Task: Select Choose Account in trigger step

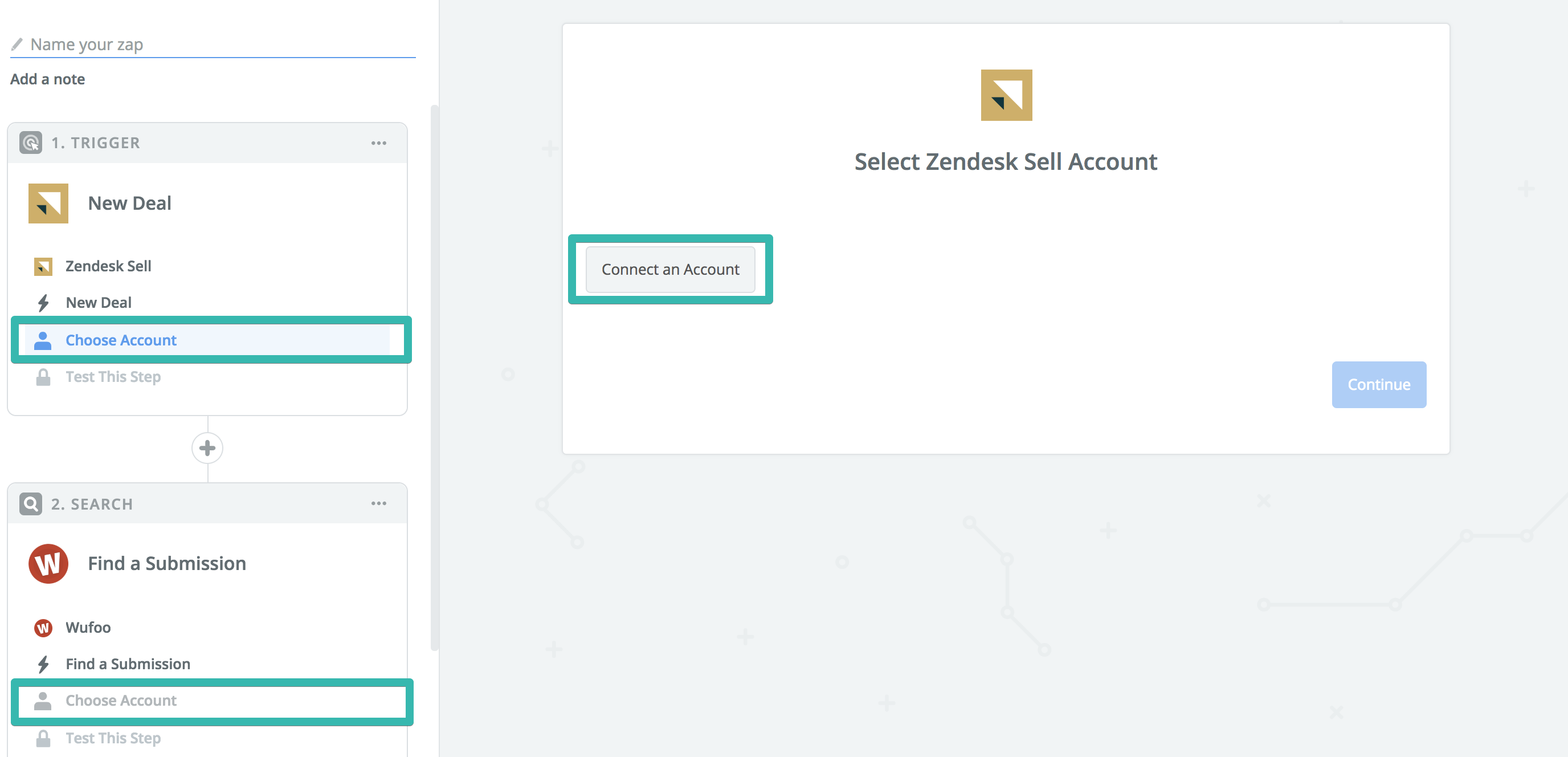Action: [121, 340]
